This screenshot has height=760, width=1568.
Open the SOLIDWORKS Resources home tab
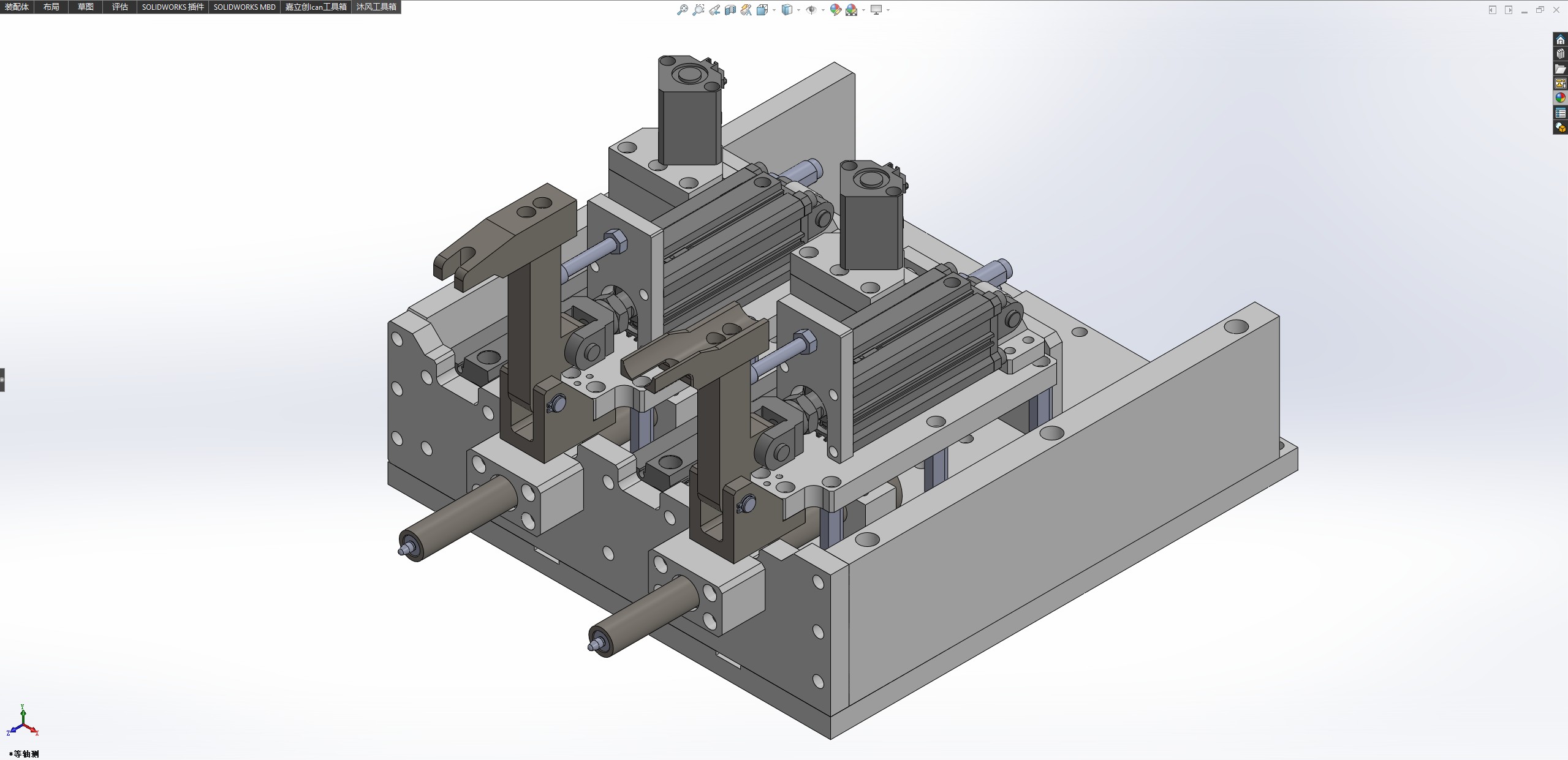click(x=1560, y=40)
